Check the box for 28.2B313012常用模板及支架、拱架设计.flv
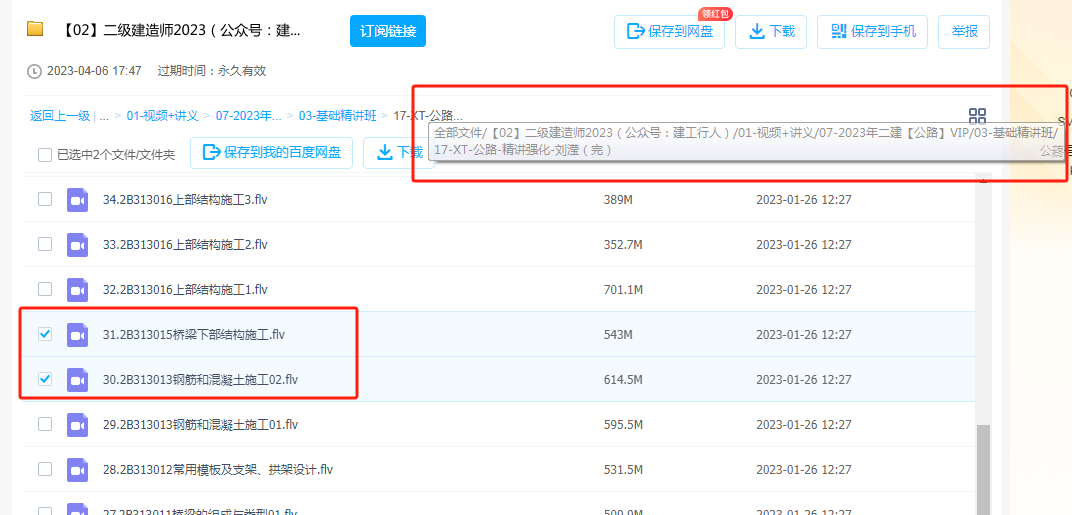Image resolution: width=1072 pixels, height=515 pixels. coord(45,469)
